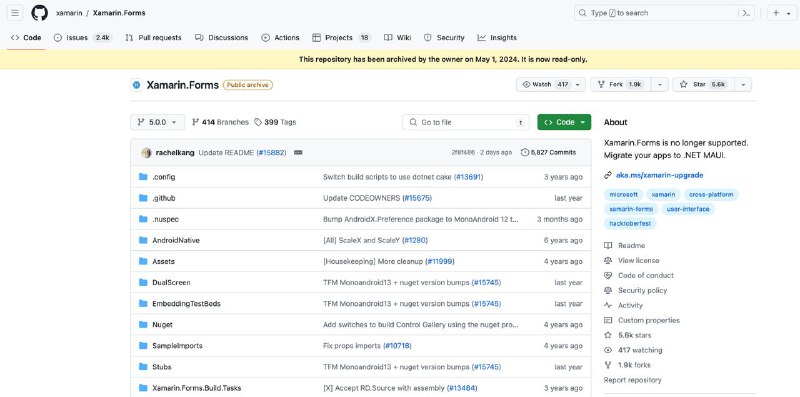Viewport: 800px width, 397px height.
Task: Open the Stubs folder
Action: [x=162, y=367]
